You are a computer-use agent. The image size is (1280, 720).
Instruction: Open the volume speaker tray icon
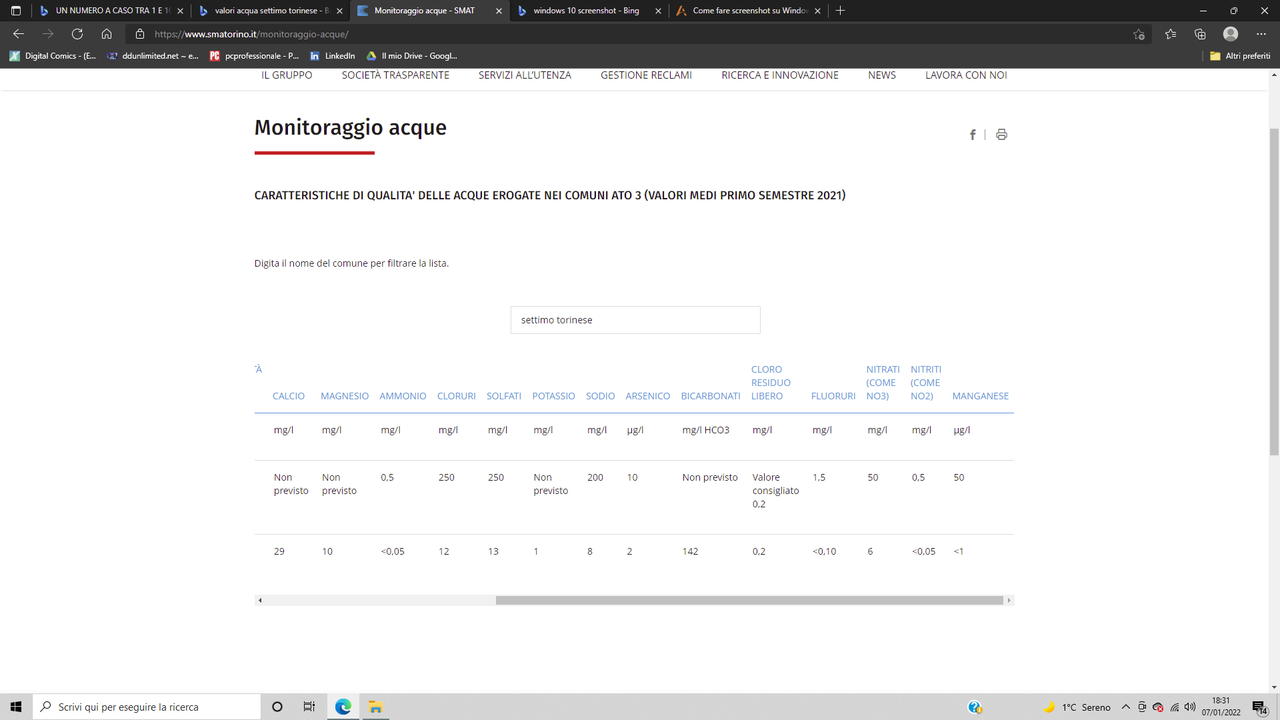point(1190,707)
